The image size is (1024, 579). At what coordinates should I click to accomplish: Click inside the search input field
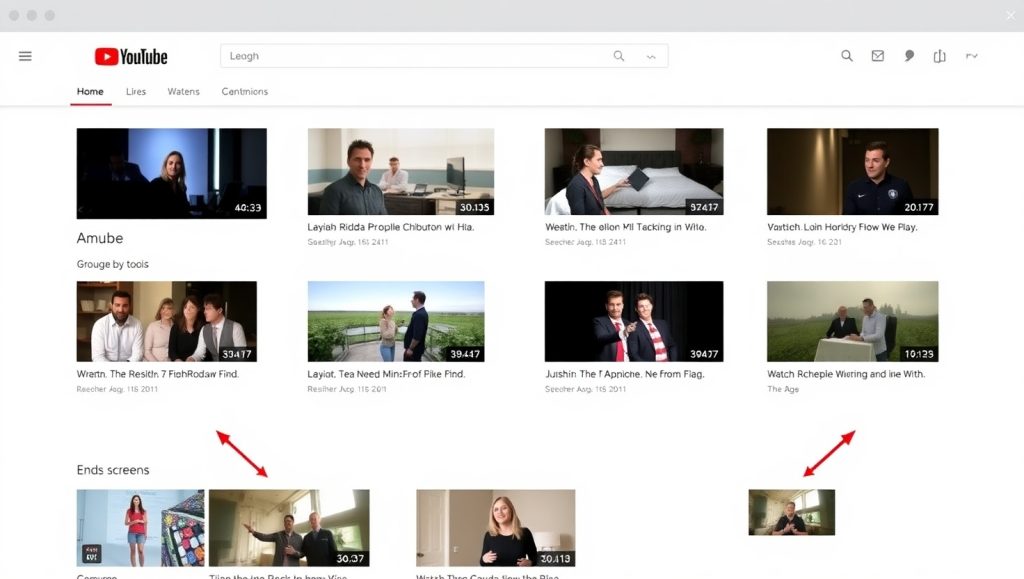[400, 56]
